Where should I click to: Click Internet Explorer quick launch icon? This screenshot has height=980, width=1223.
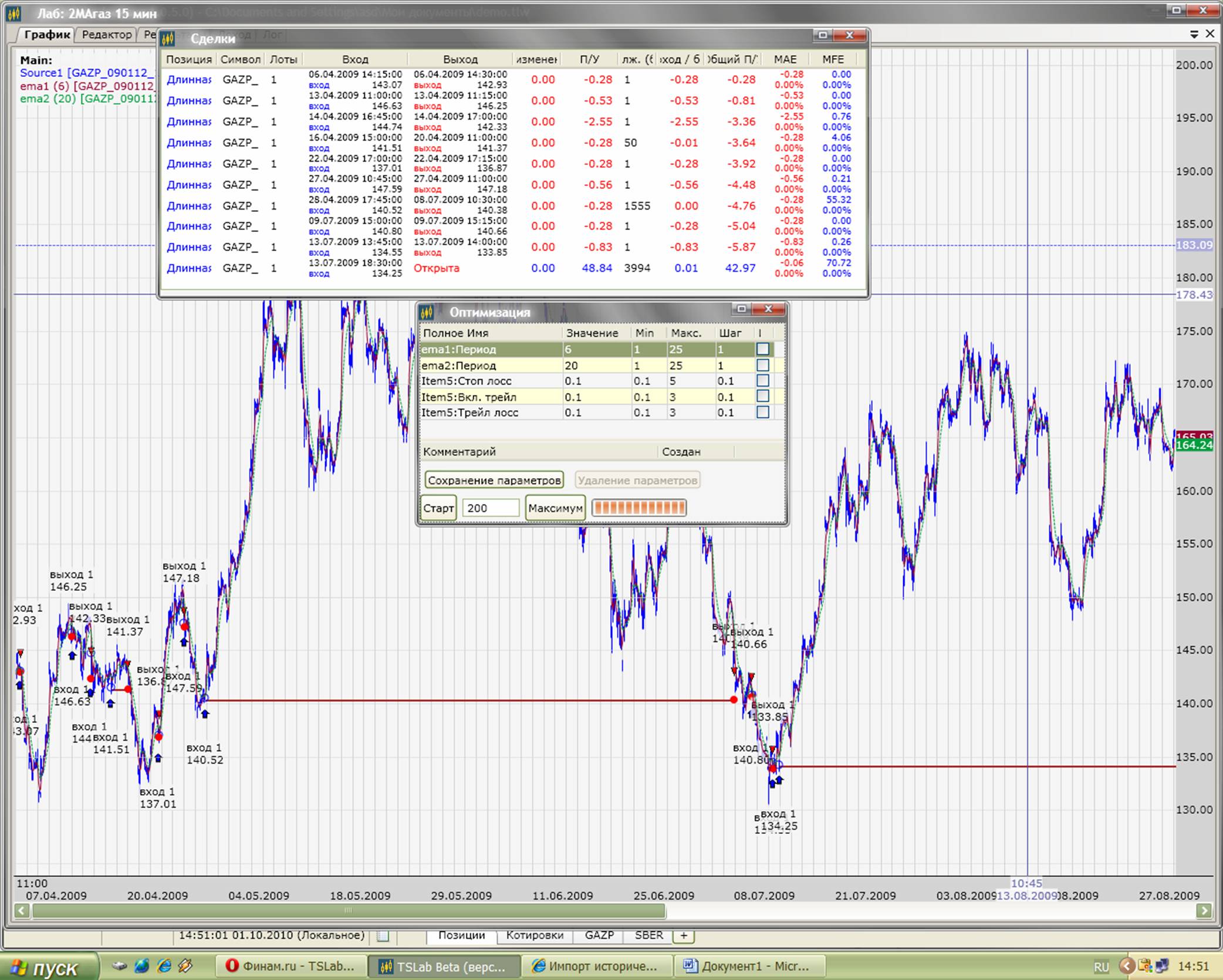[164, 965]
